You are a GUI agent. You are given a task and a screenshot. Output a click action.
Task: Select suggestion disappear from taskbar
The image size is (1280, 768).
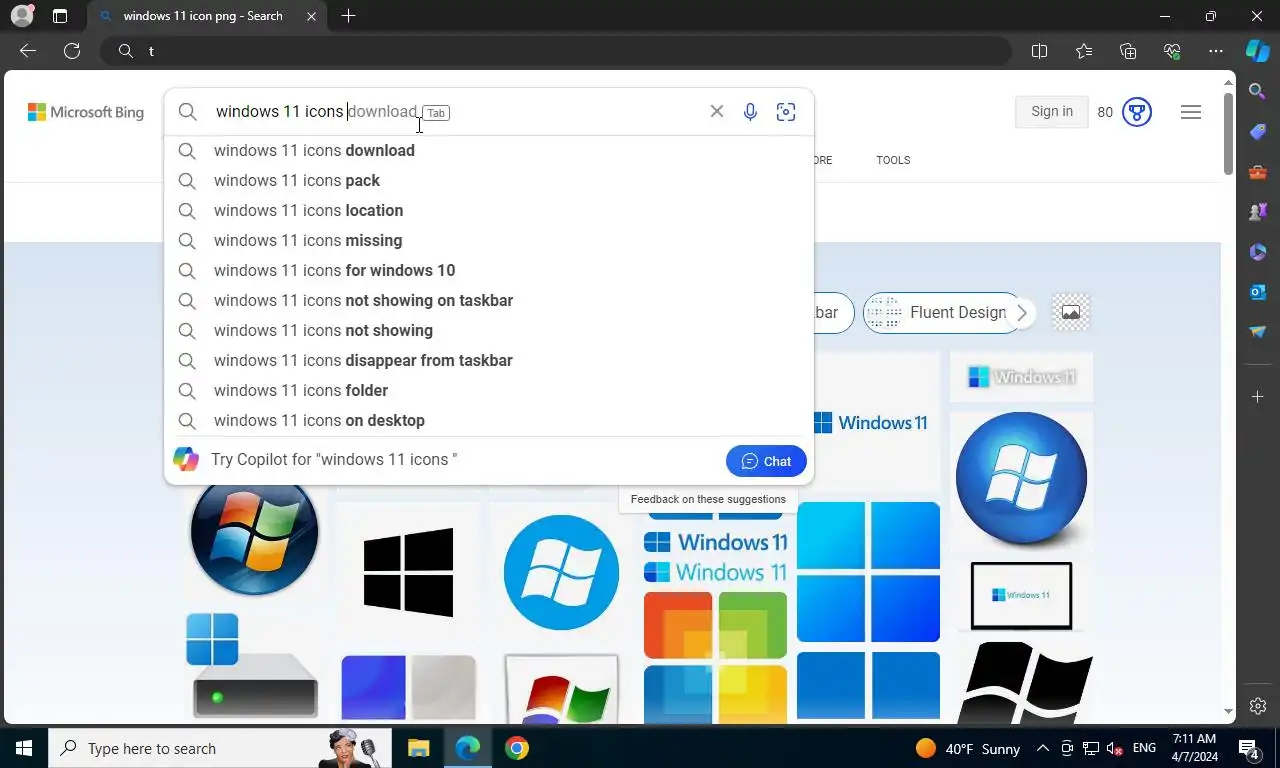(489, 360)
